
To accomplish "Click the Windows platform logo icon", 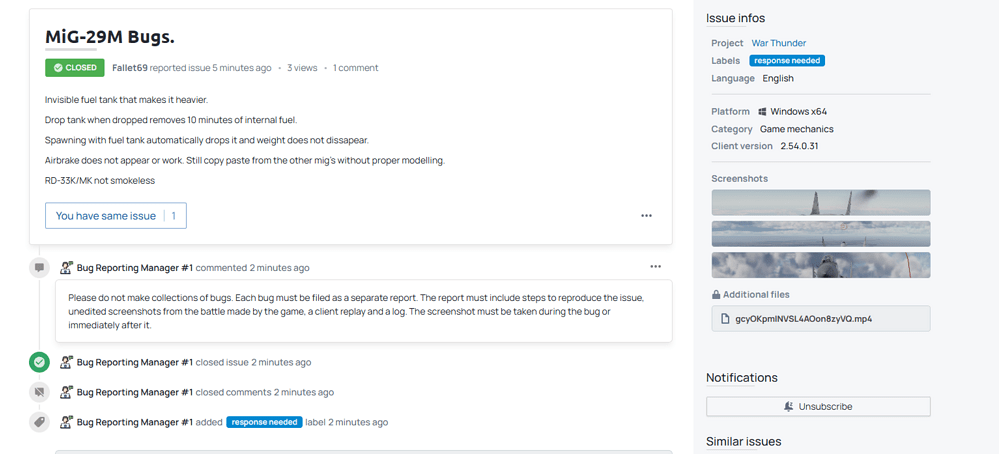I will coord(762,112).
